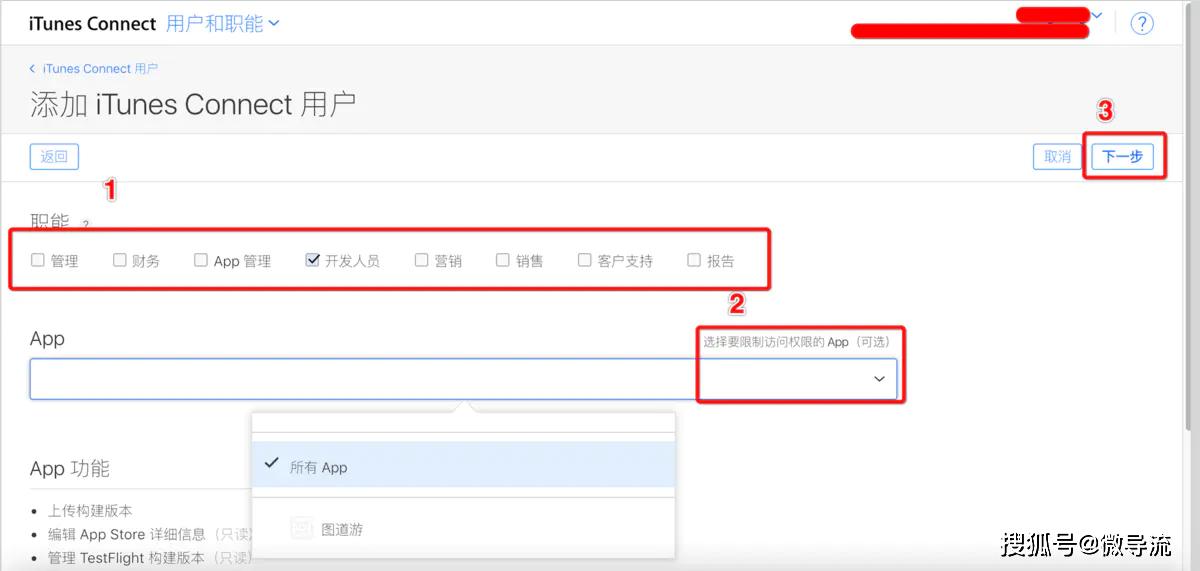Select the 销售 role checkbox
1200x571 pixels.
[x=503, y=260]
